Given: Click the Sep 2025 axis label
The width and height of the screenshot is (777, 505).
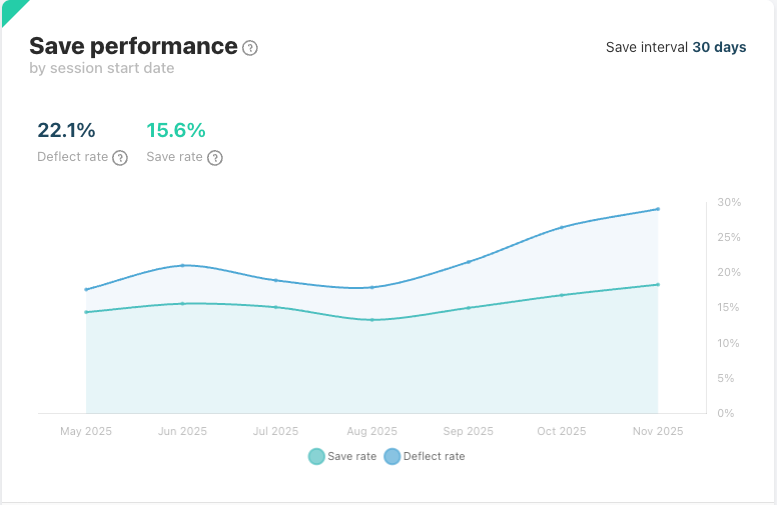Looking at the screenshot, I should (467, 431).
